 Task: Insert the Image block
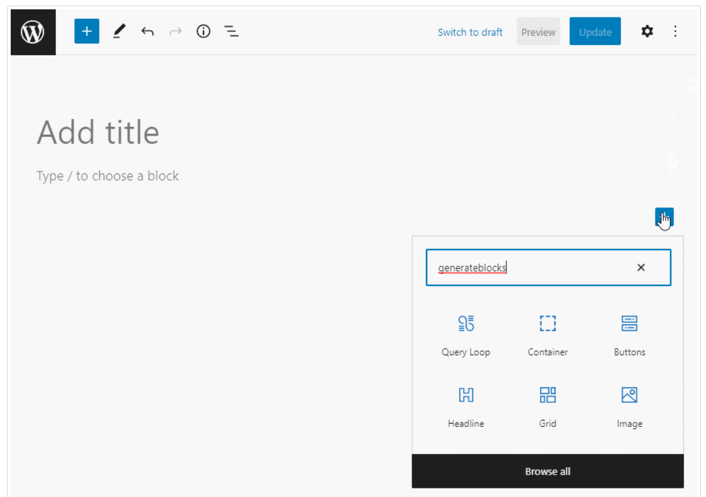[629, 407]
